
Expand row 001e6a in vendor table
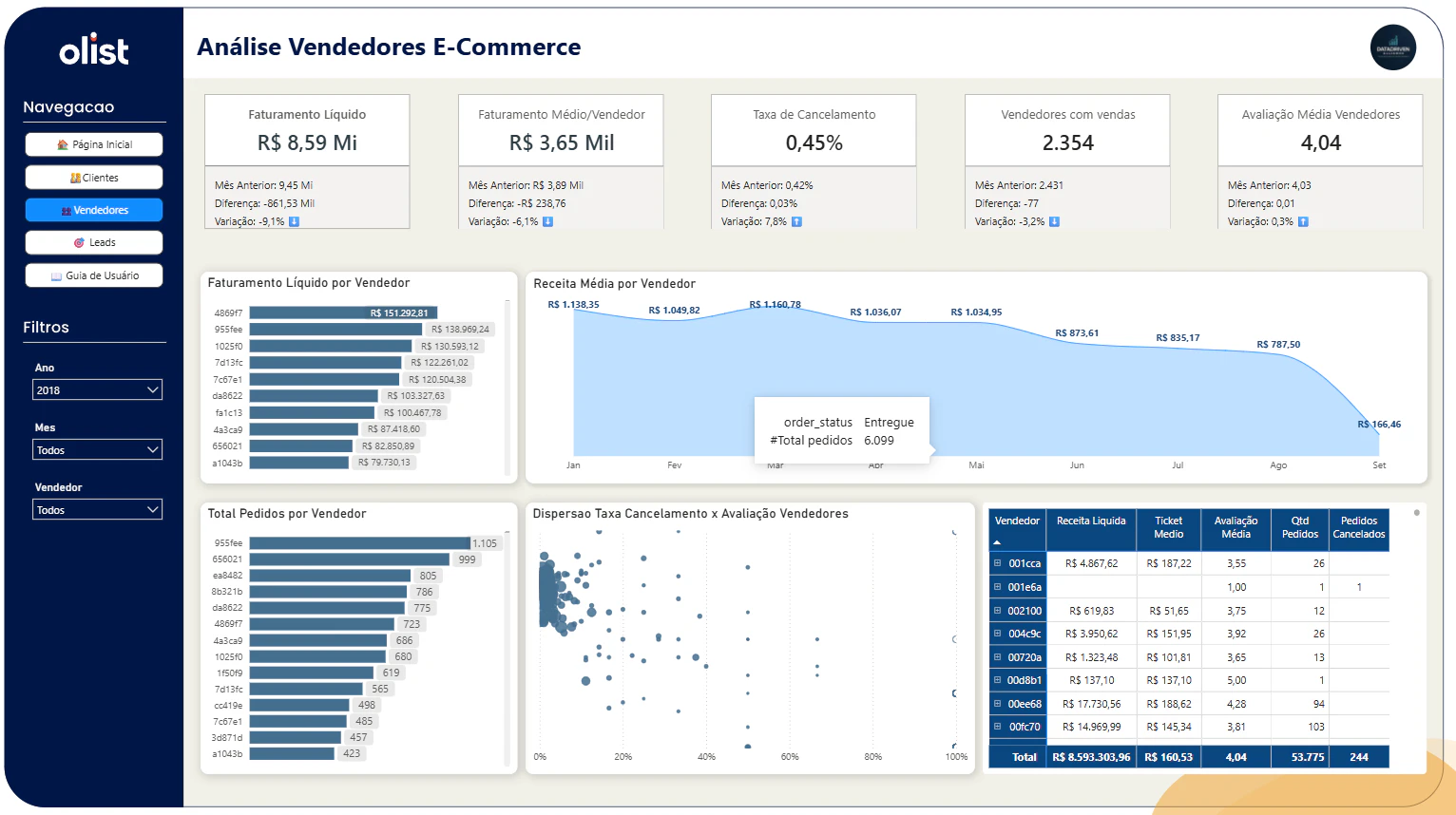point(998,587)
